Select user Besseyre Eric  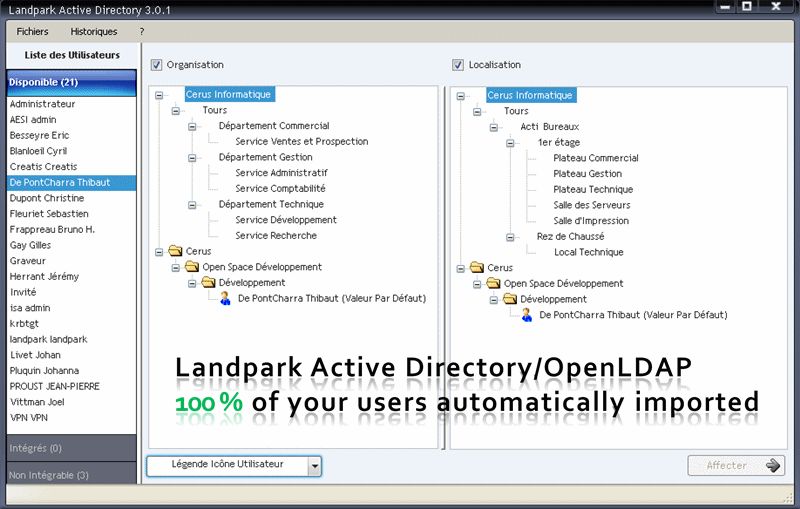[x=39, y=135]
